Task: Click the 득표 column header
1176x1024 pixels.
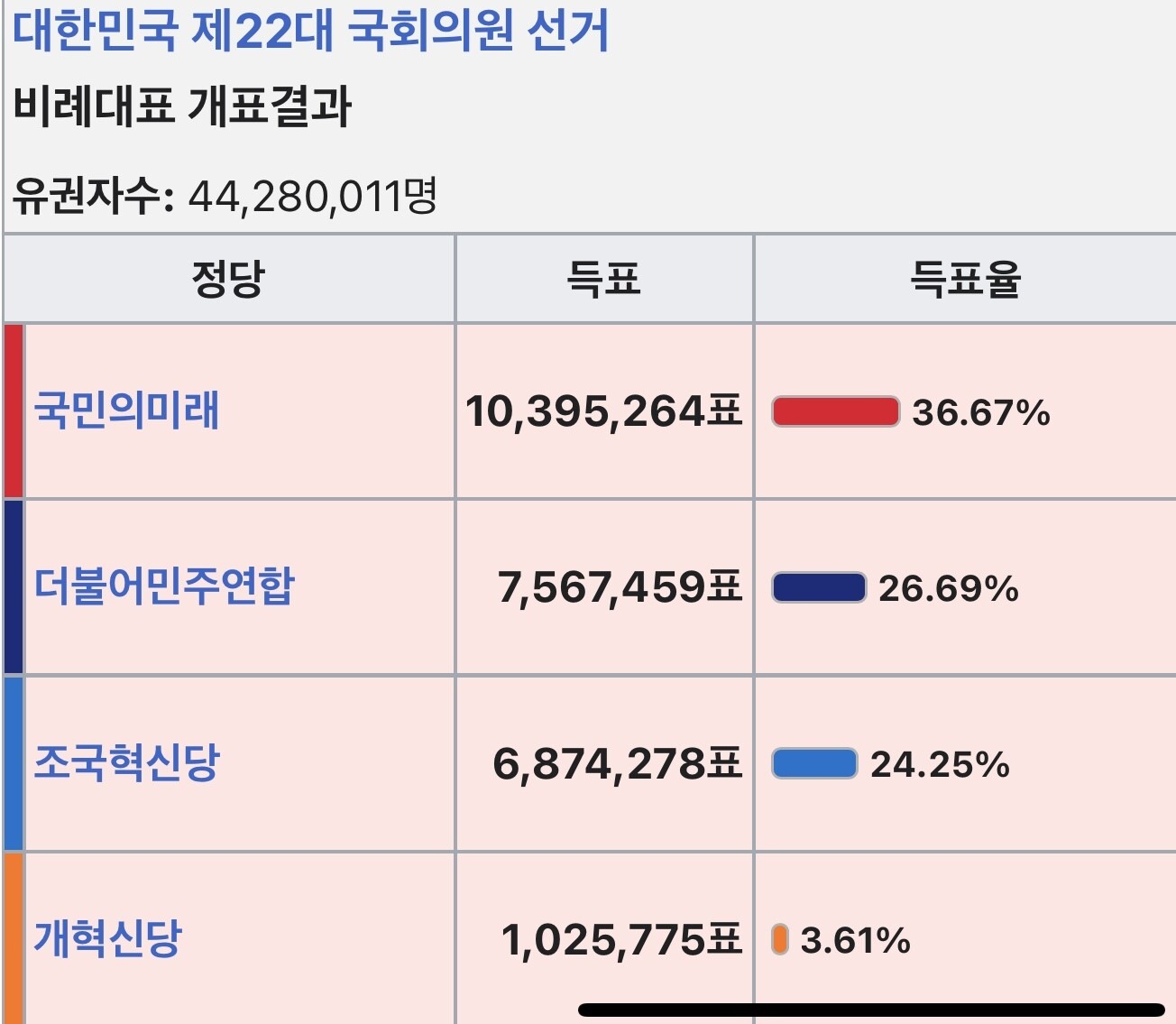Action: pos(603,279)
